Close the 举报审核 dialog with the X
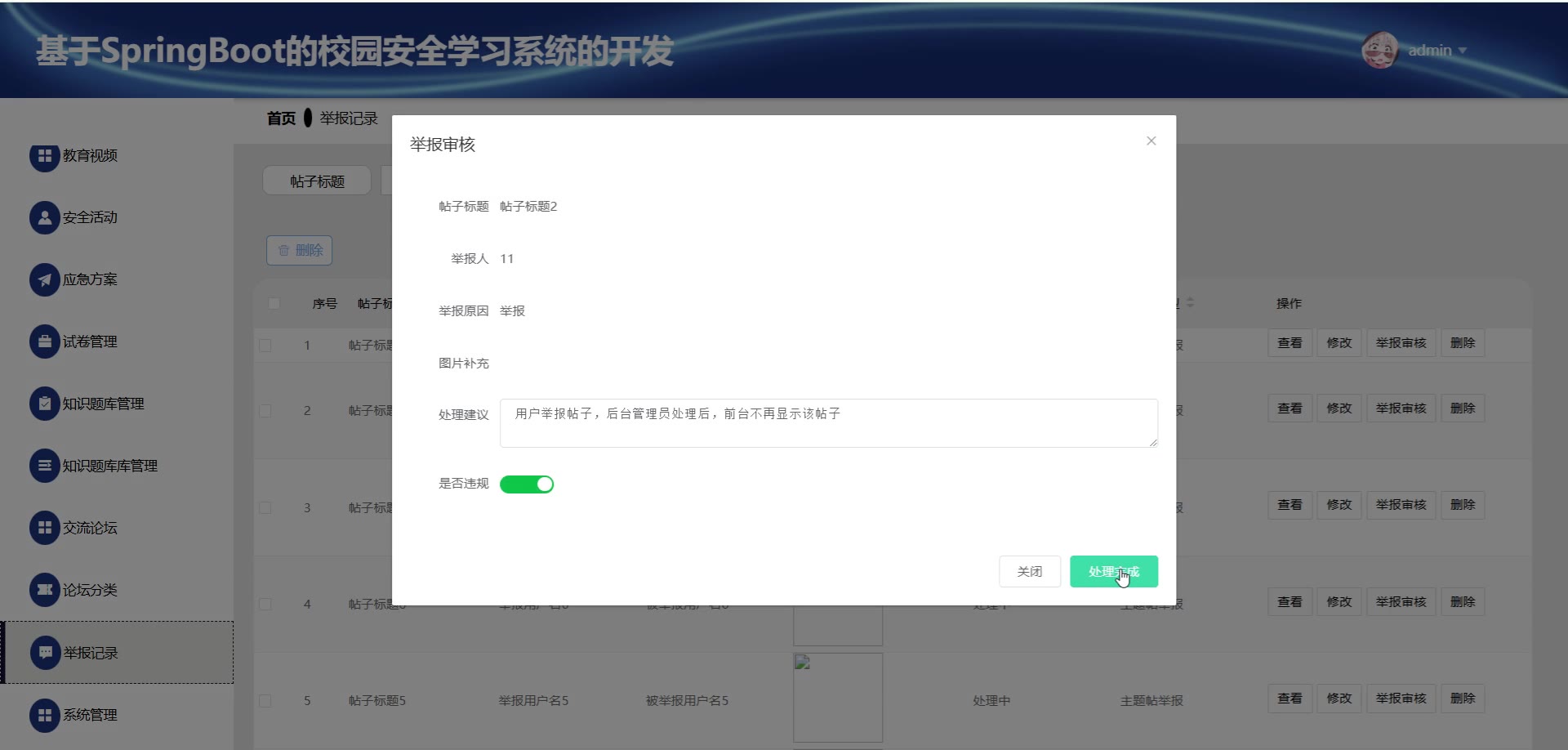Viewport: 1568px width, 750px height. click(1151, 141)
